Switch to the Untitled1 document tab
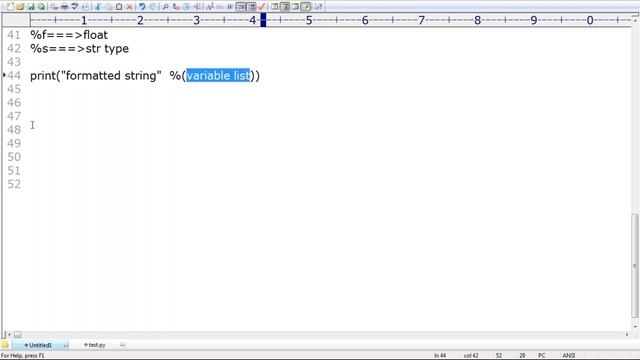The width and height of the screenshot is (640, 360). [40, 345]
